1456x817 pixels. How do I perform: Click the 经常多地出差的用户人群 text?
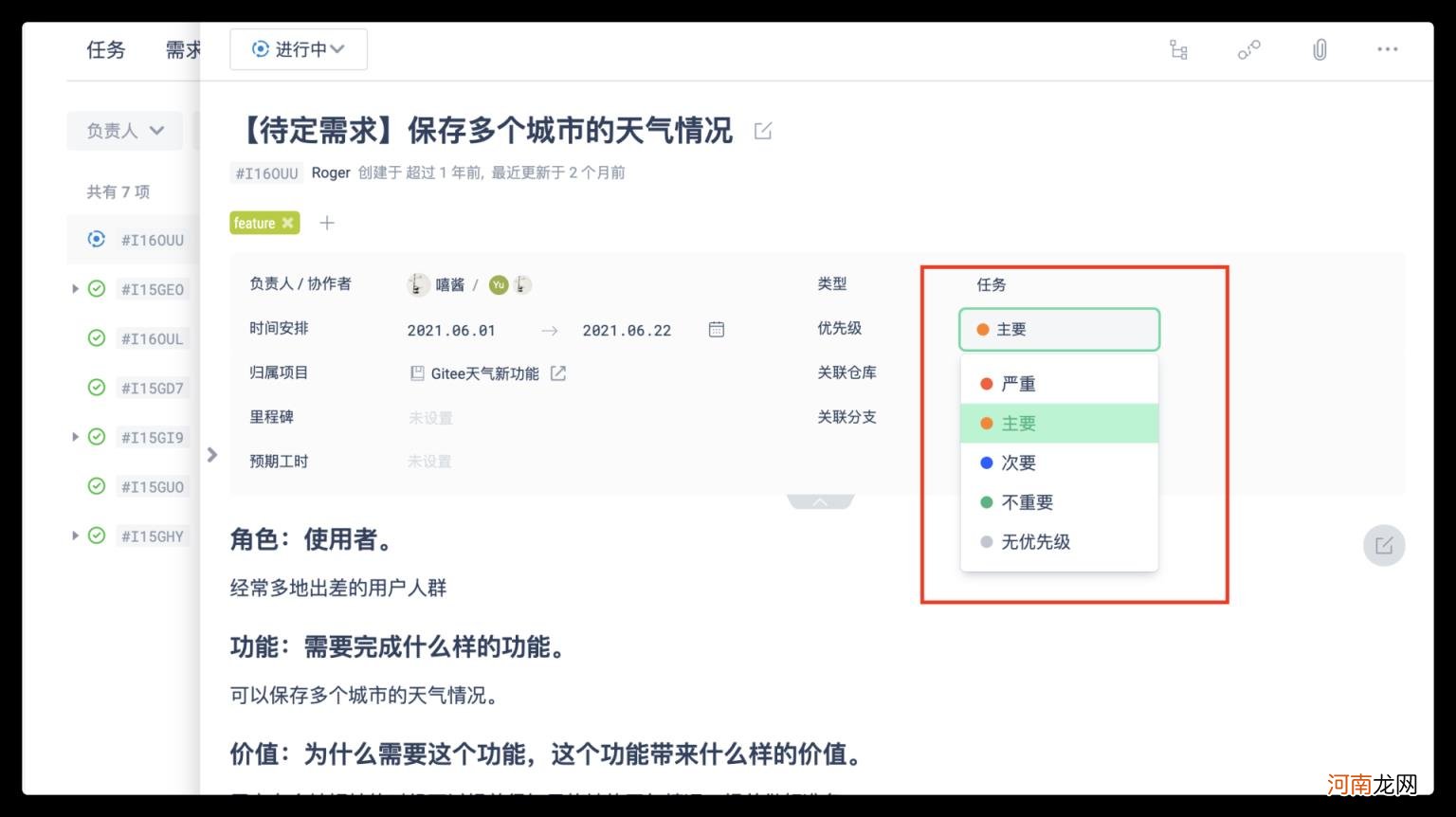coord(338,588)
